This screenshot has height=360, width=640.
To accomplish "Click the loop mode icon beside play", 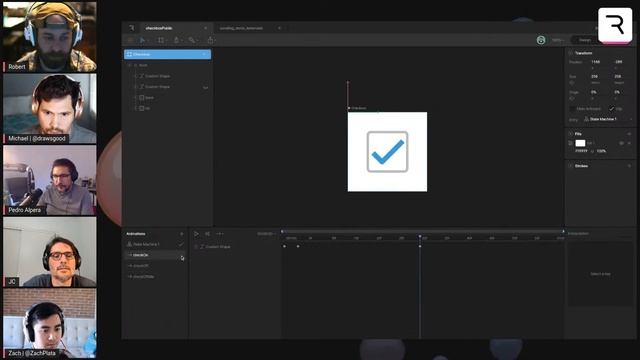I will (x=207, y=234).
